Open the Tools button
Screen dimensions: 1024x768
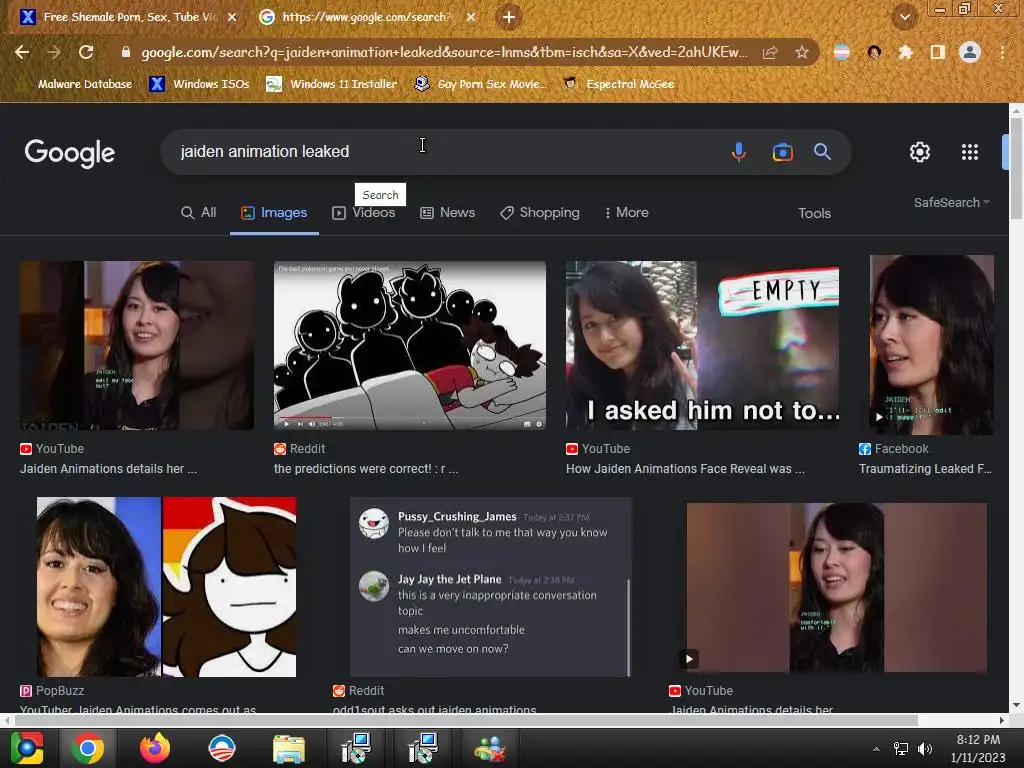tap(814, 214)
